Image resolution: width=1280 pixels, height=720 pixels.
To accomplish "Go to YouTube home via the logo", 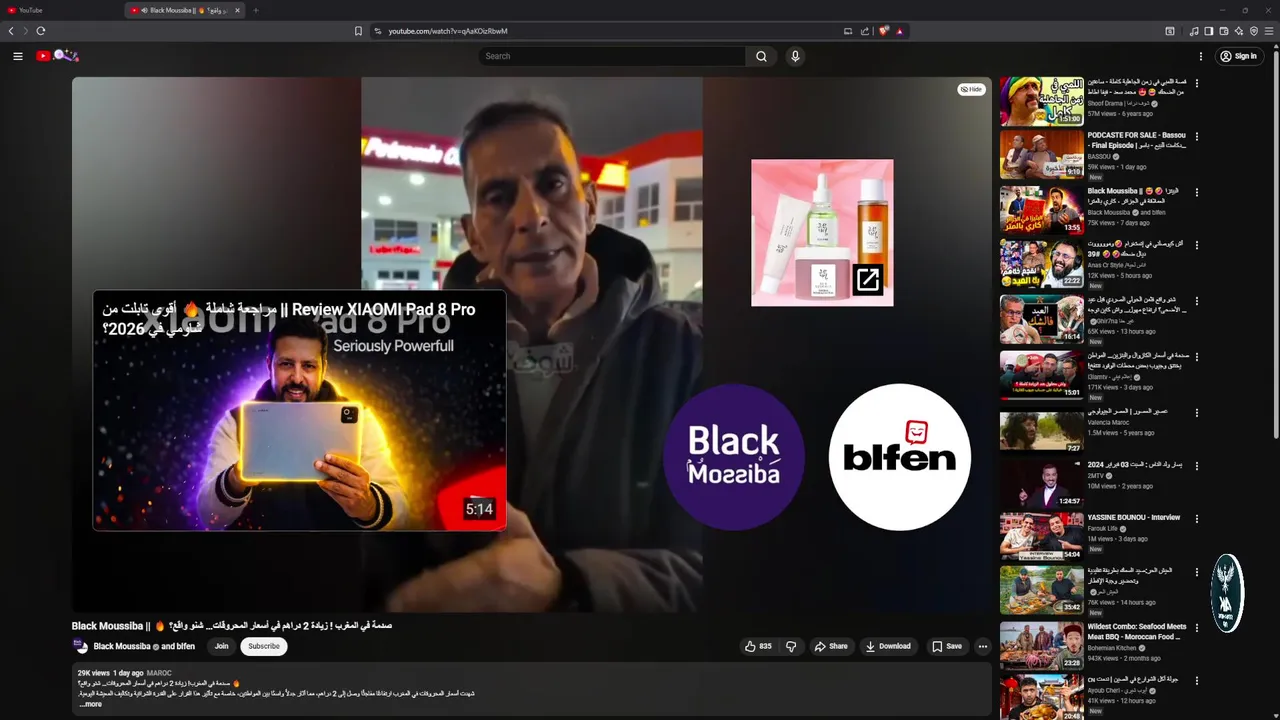I will pos(57,56).
